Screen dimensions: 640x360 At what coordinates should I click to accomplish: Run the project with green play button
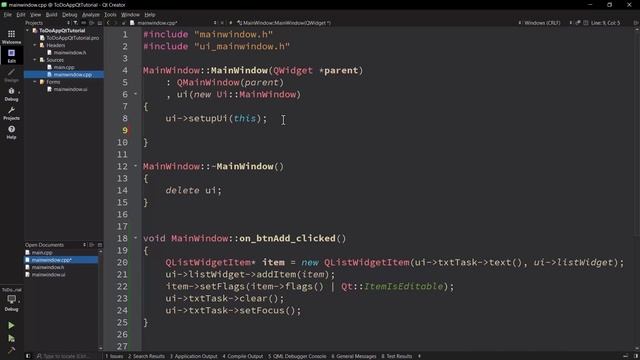pos(11,325)
